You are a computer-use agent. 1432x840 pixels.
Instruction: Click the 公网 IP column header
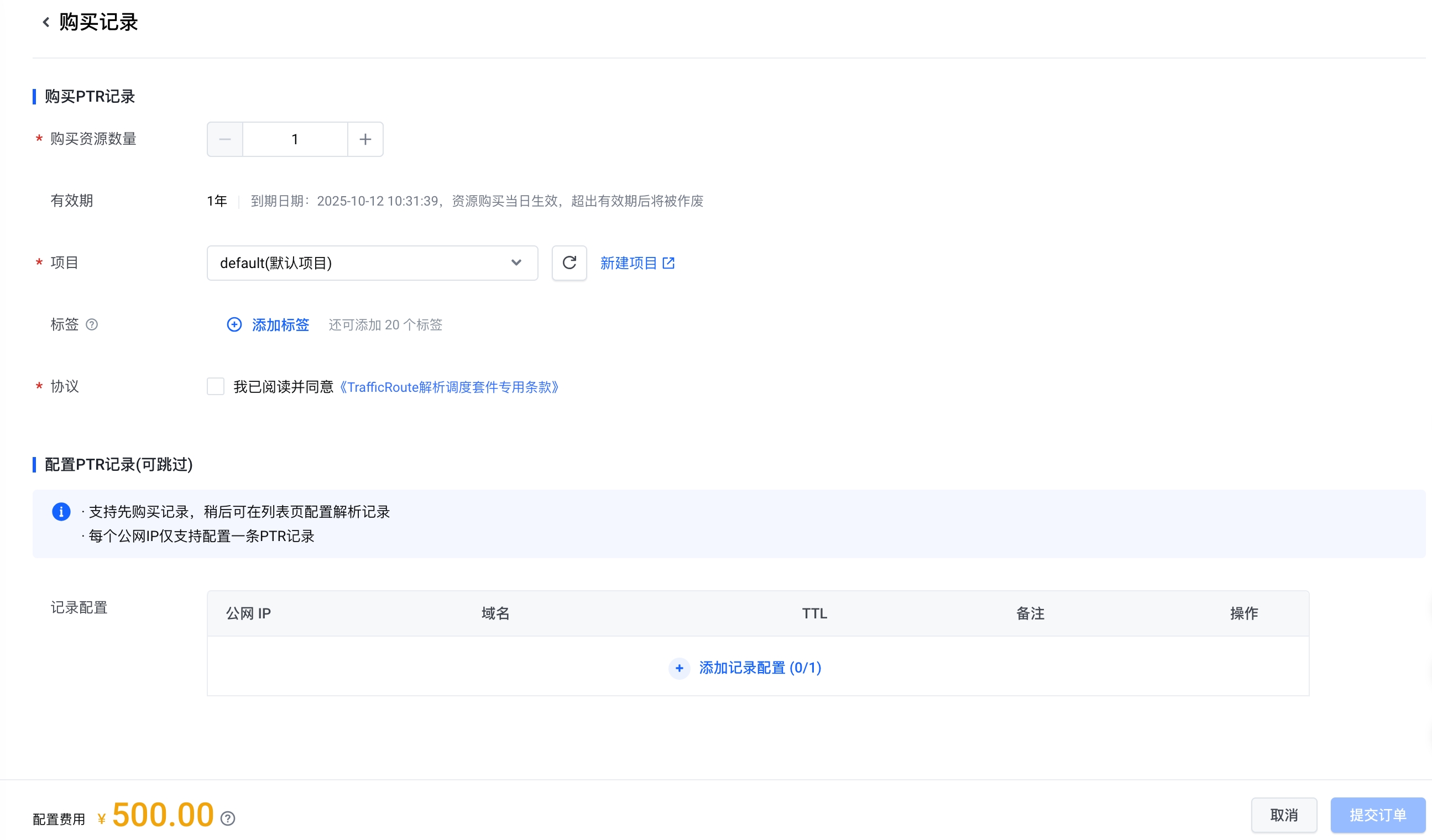click(x=248, y=613)
